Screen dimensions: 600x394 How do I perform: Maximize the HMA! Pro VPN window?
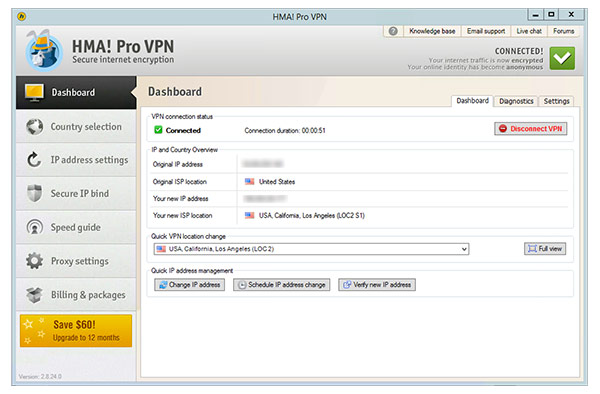551,15
